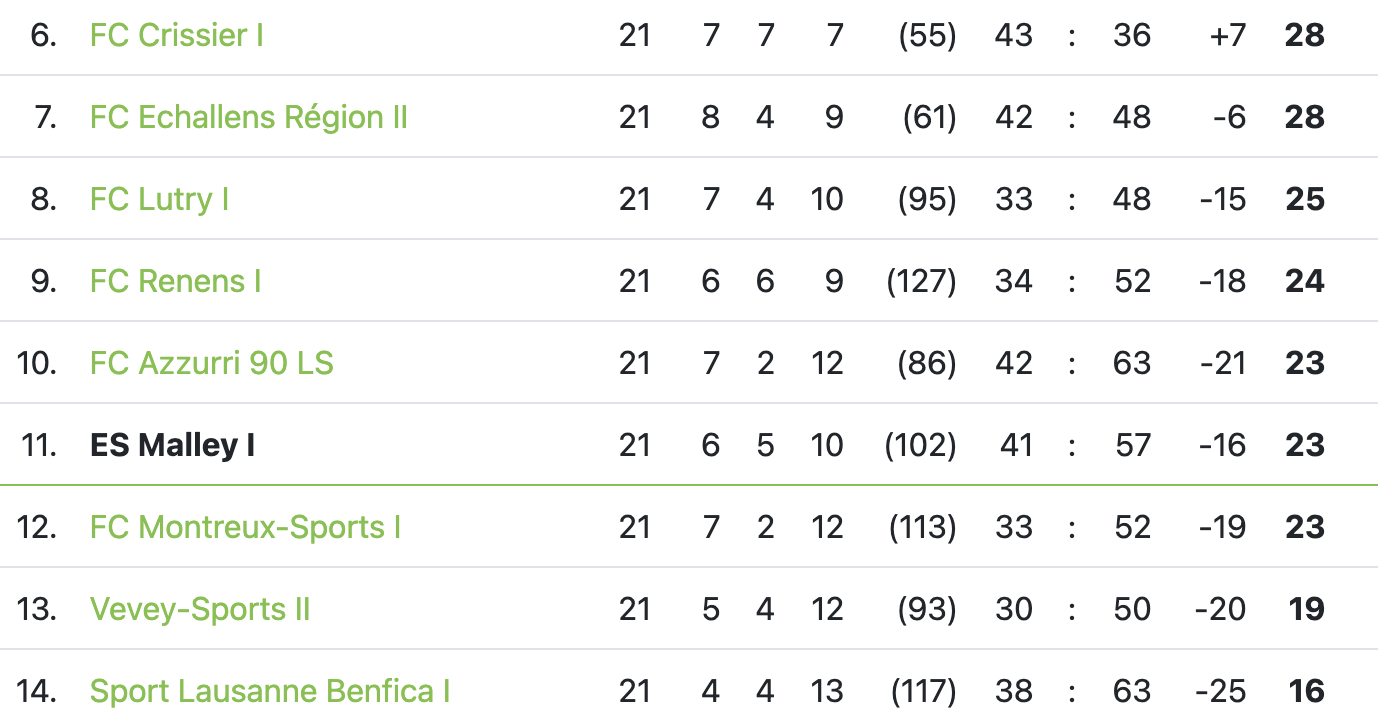Click ES Malley I's -16 goal difference
Screen dimensions: 1378x722
(1223, 445)
